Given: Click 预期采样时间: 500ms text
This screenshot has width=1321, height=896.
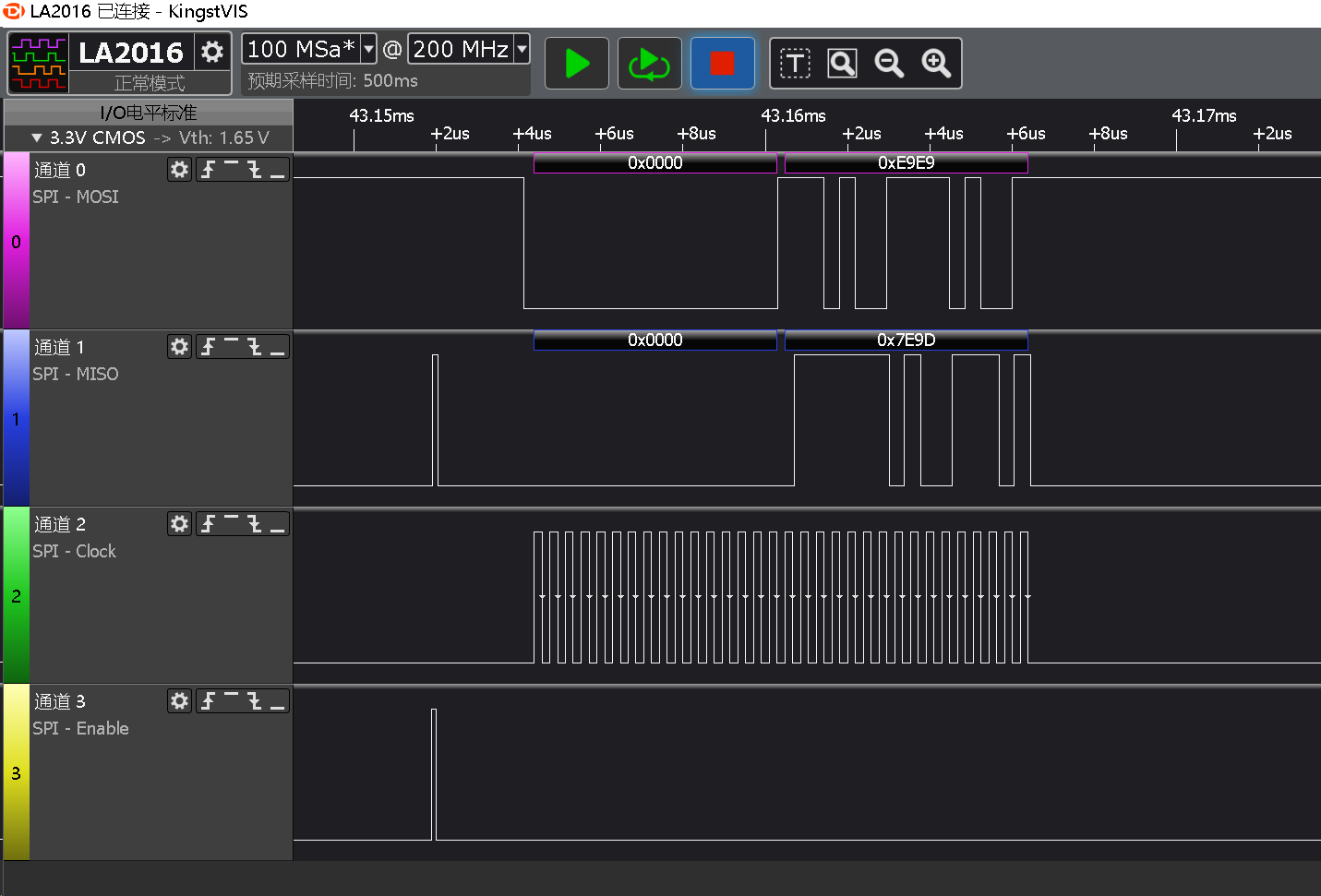Looking at the screenshot, I should point(333,80).
